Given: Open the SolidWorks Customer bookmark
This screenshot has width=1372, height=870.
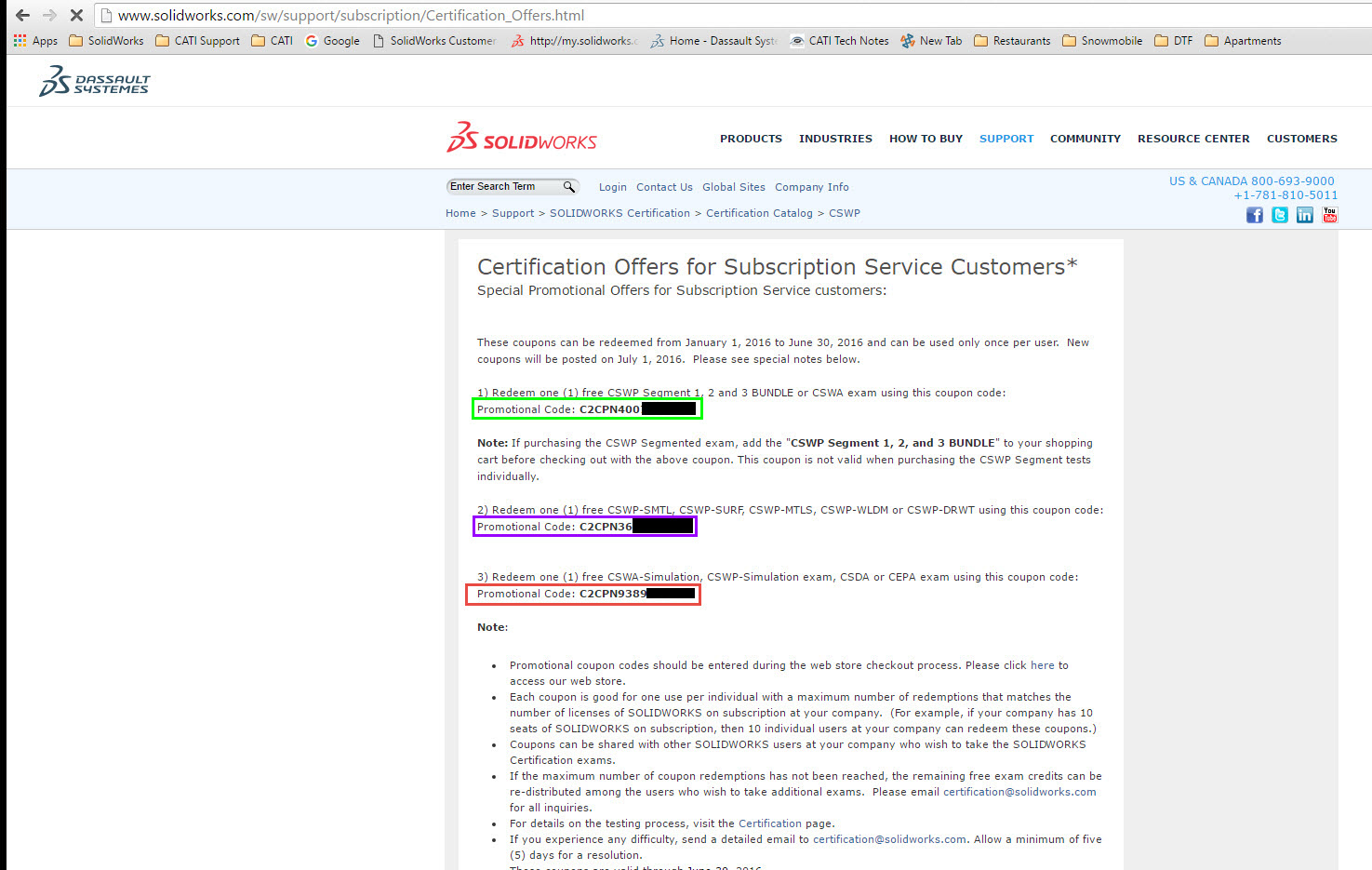Looking at the screenshot, I should tap(434, 41).
